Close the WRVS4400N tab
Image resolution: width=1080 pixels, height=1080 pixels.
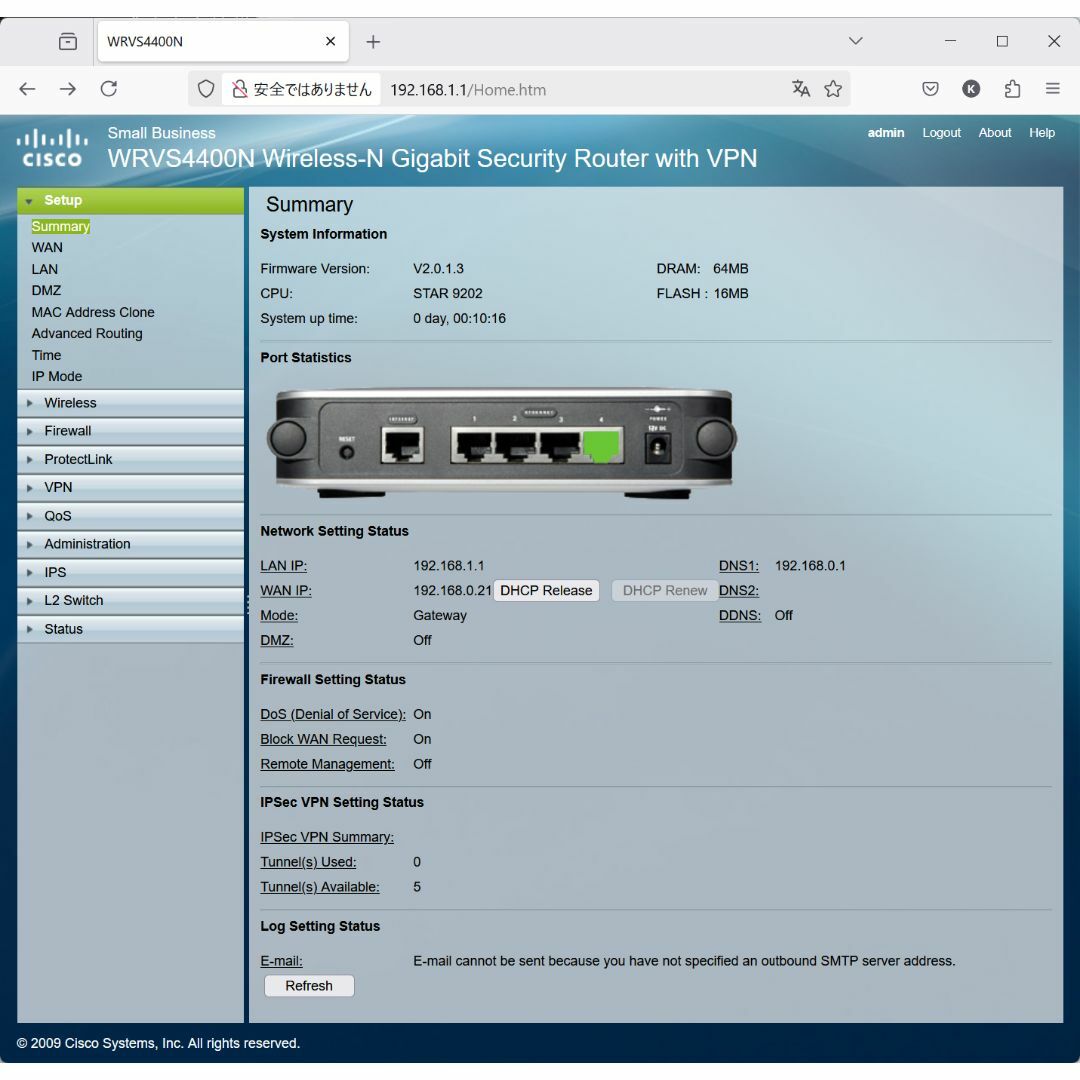331,41
